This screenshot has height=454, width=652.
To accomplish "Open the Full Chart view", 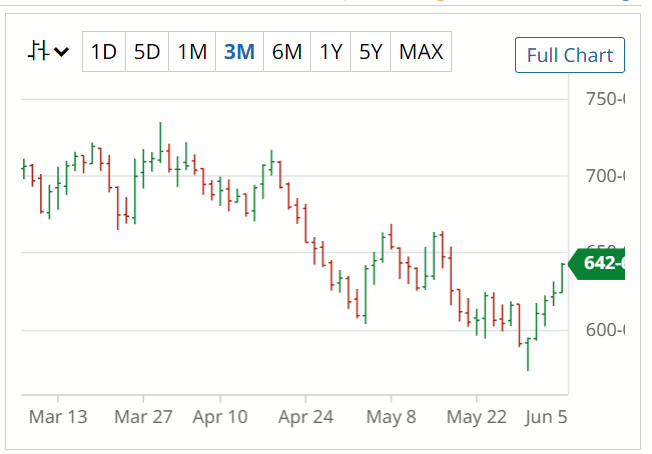I will coord(570,56).
